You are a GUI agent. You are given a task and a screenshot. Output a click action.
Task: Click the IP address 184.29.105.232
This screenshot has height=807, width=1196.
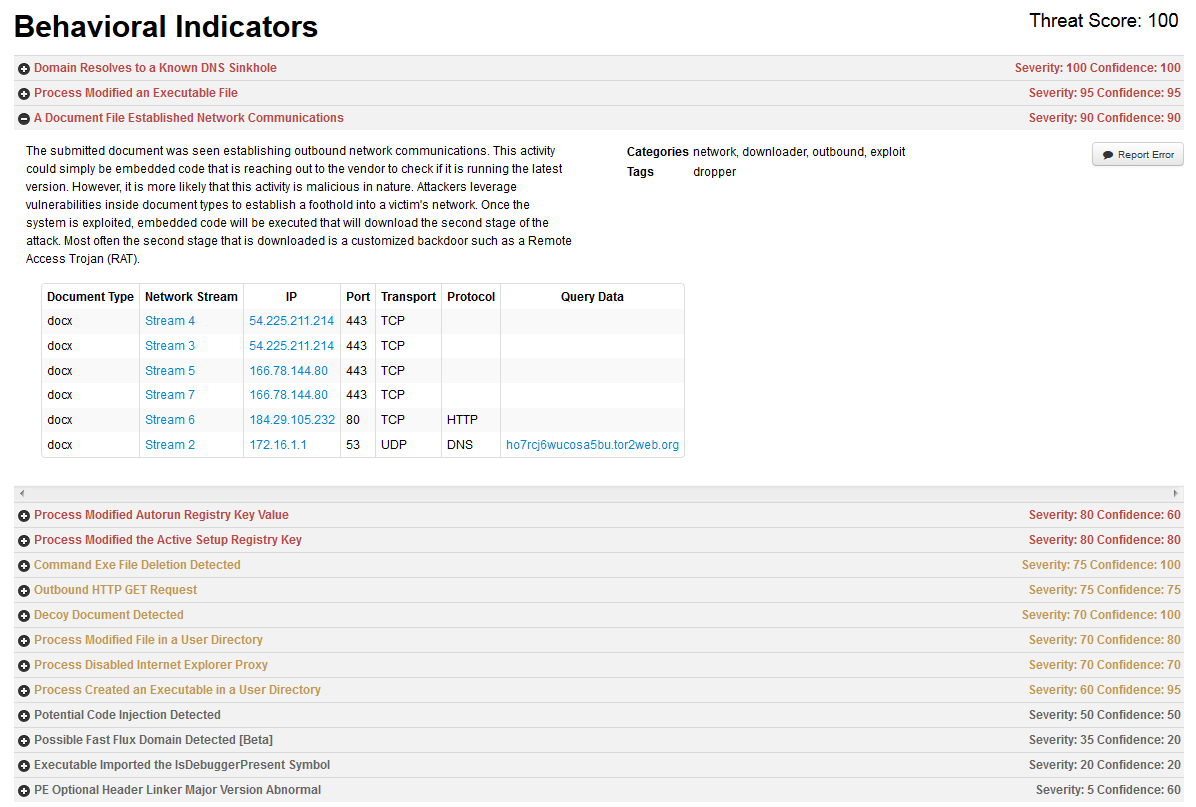(292, 420)
